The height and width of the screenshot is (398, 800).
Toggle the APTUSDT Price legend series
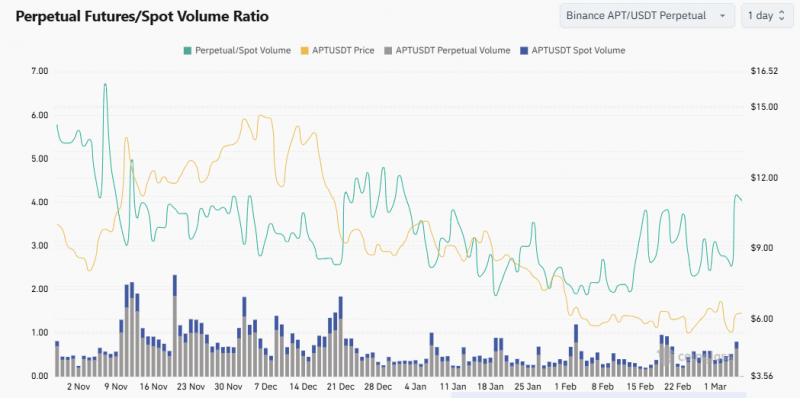[337, 51]
